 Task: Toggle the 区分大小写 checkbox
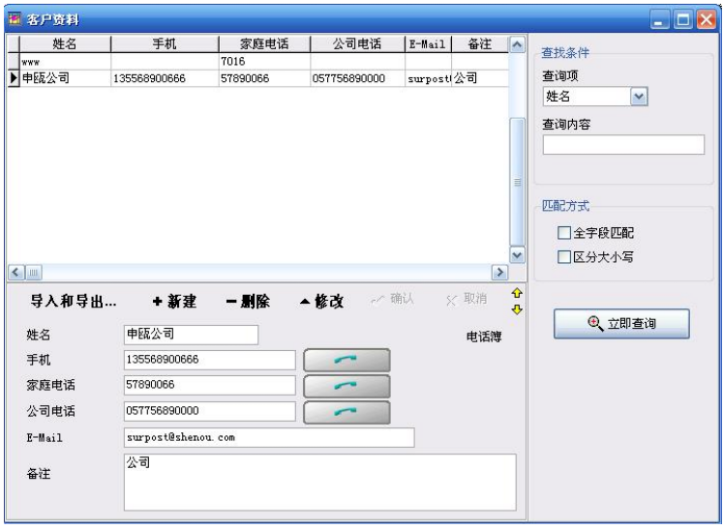pos(565,257)
